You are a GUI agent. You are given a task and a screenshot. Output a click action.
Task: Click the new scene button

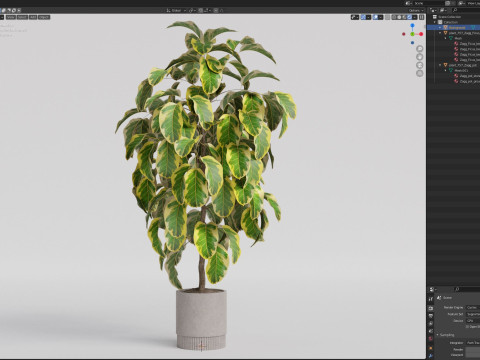pos(448,3)
